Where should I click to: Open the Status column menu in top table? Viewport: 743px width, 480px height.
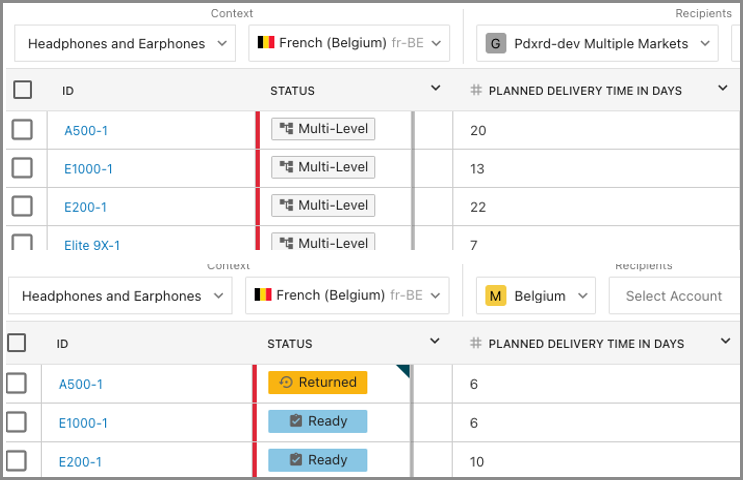pos(435,89)
